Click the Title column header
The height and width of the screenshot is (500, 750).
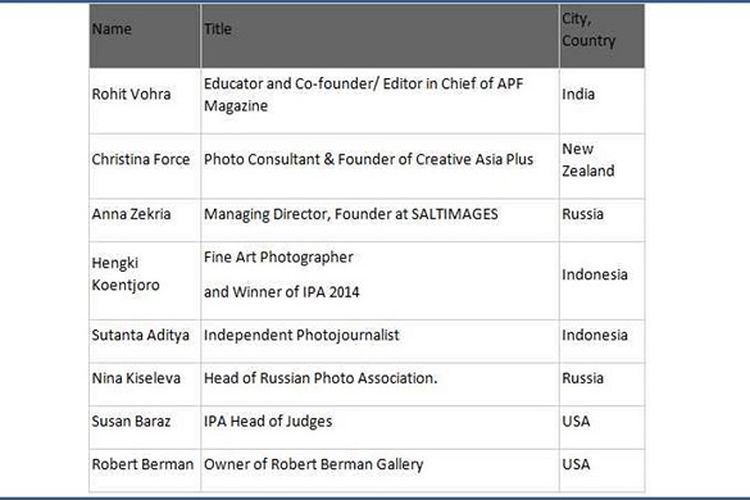click(x=218, y=30)
